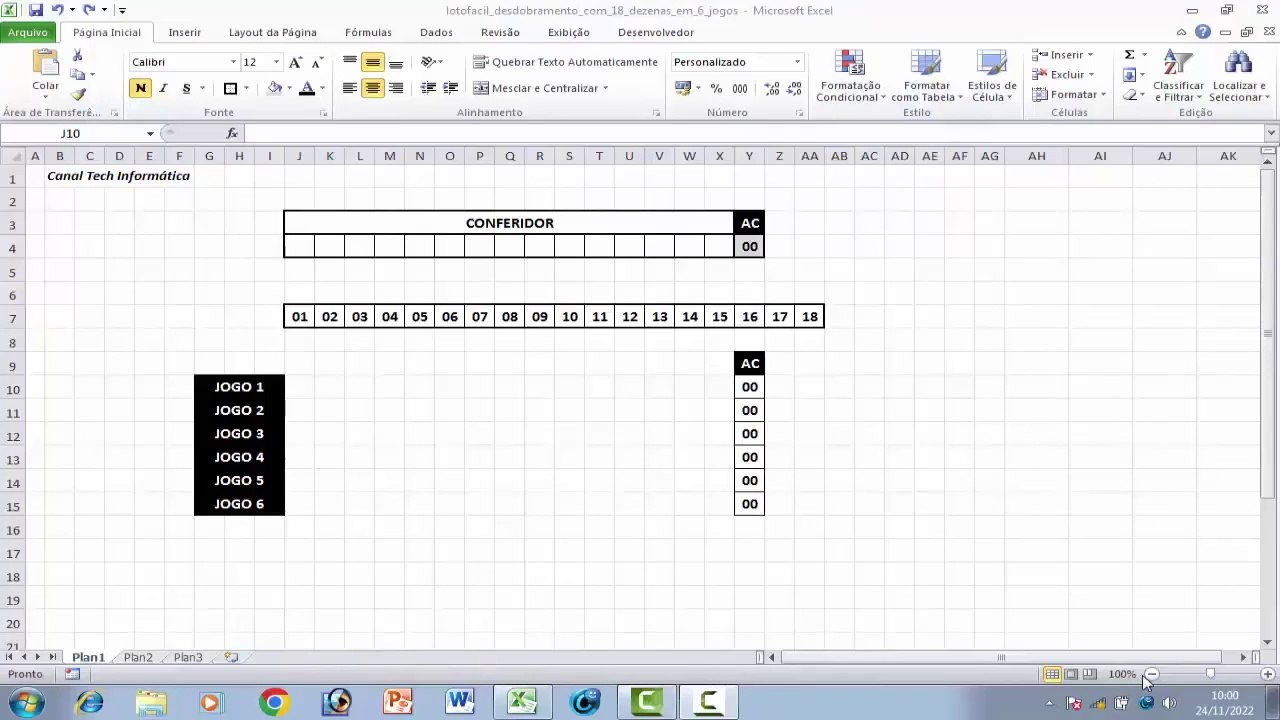Toggle middle vertical alignment
1280x720 pixels.
point(373,62)
